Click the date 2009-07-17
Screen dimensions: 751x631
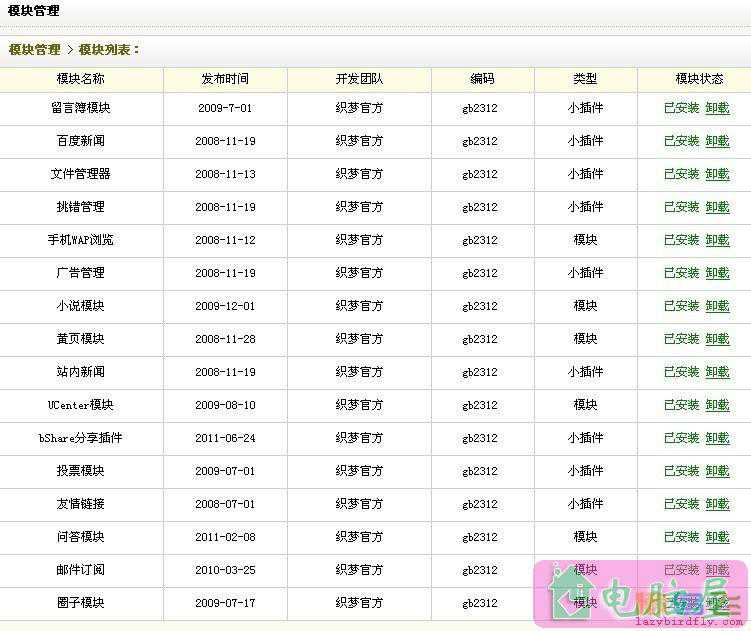(x=225, y=603)
